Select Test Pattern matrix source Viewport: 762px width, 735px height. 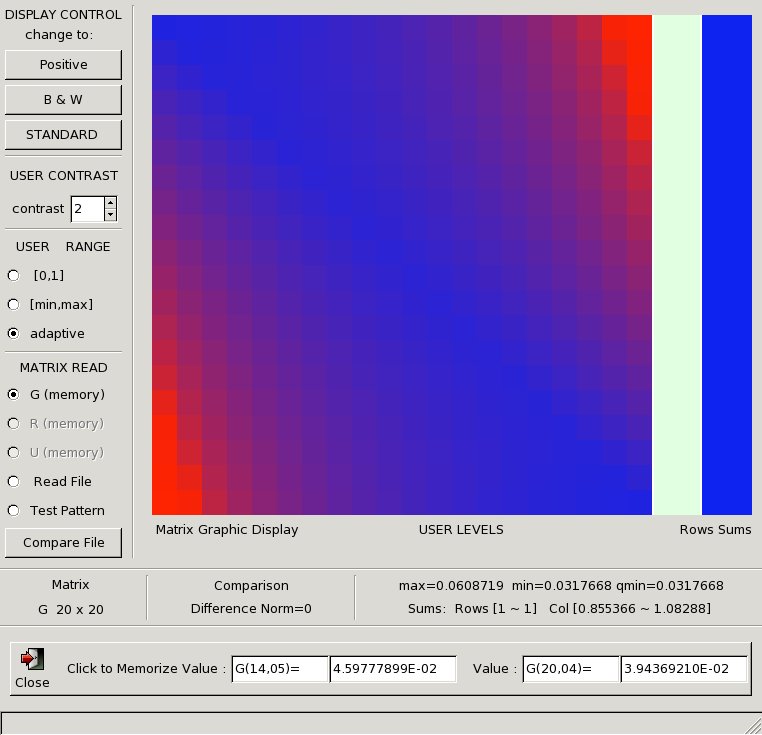(x=14, y=510)
